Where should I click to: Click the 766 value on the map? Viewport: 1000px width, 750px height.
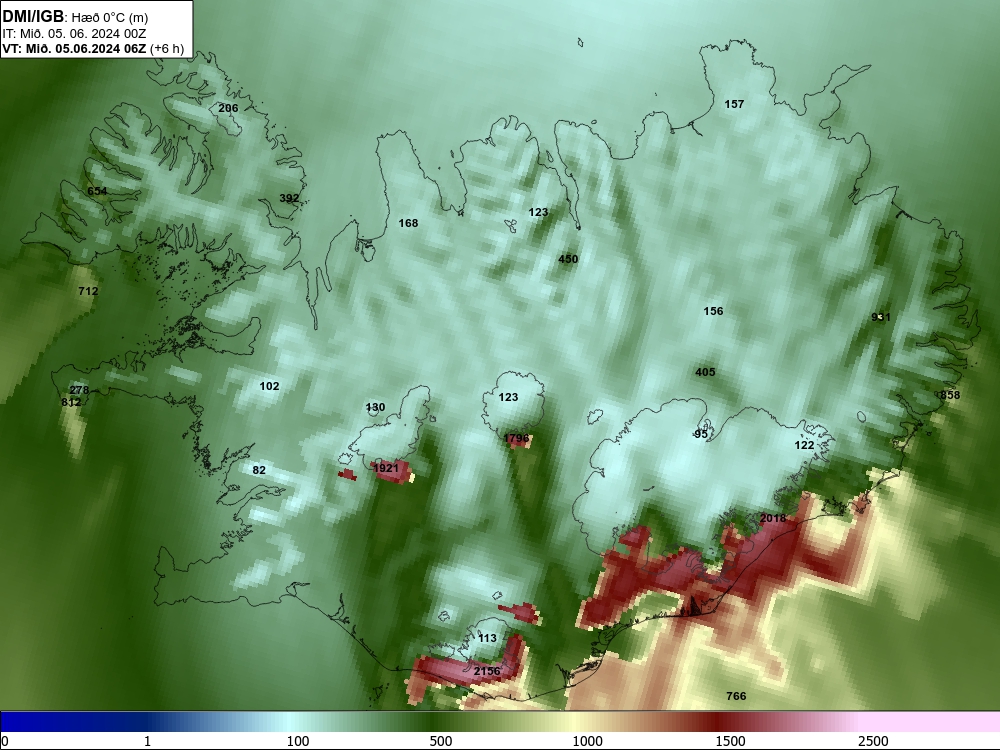tap(736, 696)
